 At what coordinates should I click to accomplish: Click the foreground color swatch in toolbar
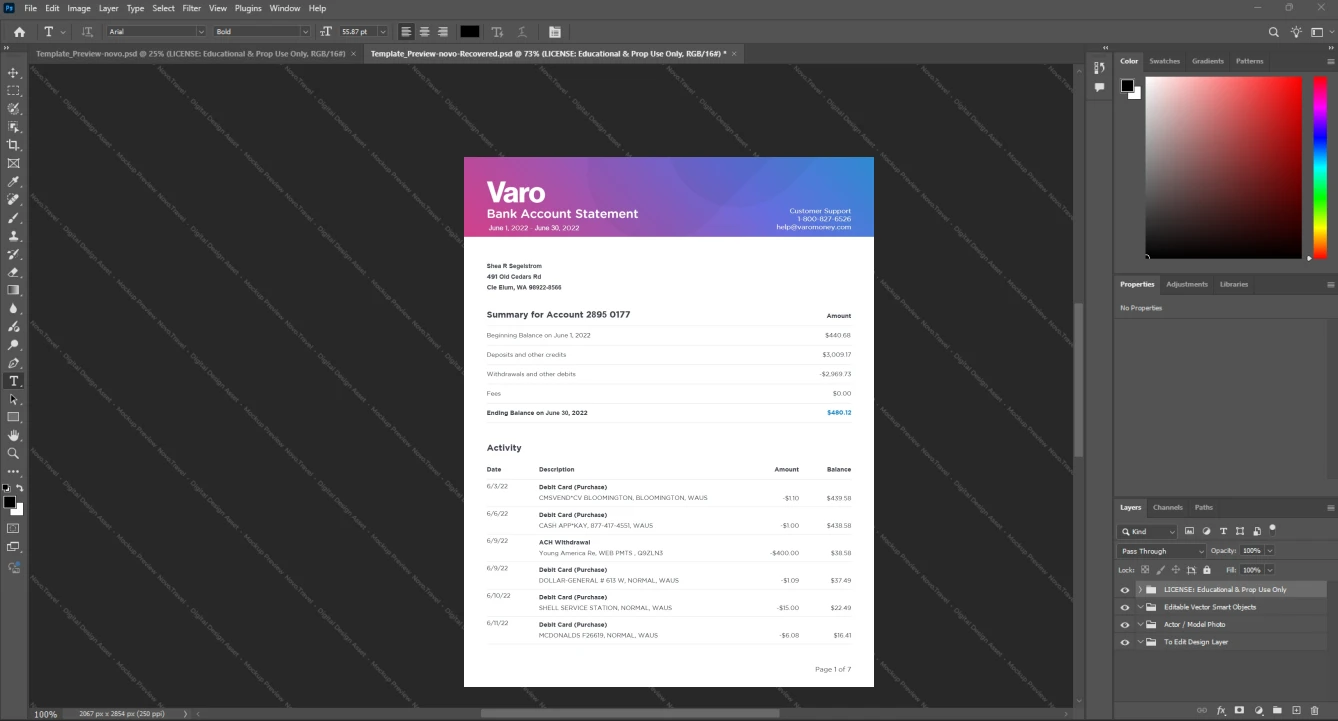[9, 502]
